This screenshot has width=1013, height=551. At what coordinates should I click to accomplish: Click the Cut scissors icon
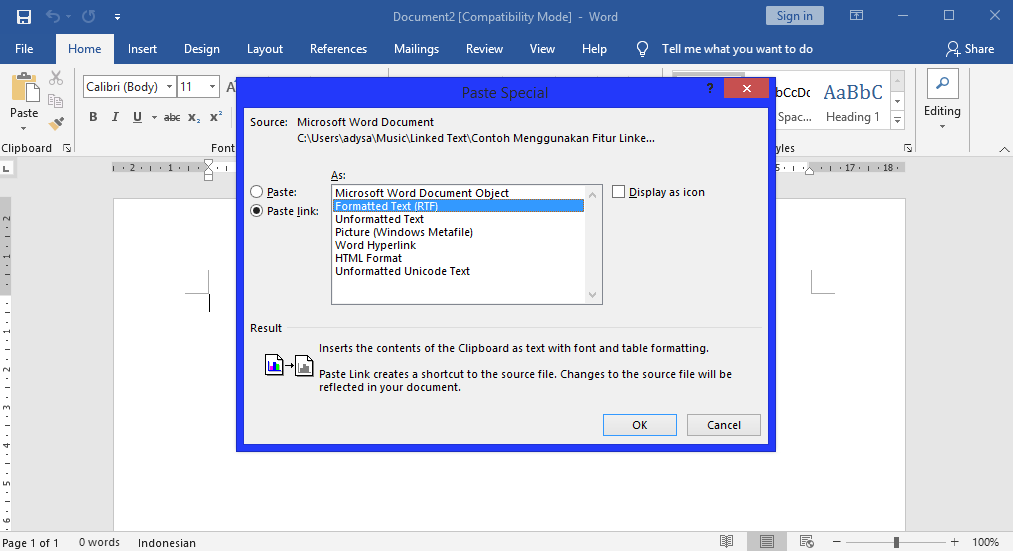click(56, 78)
